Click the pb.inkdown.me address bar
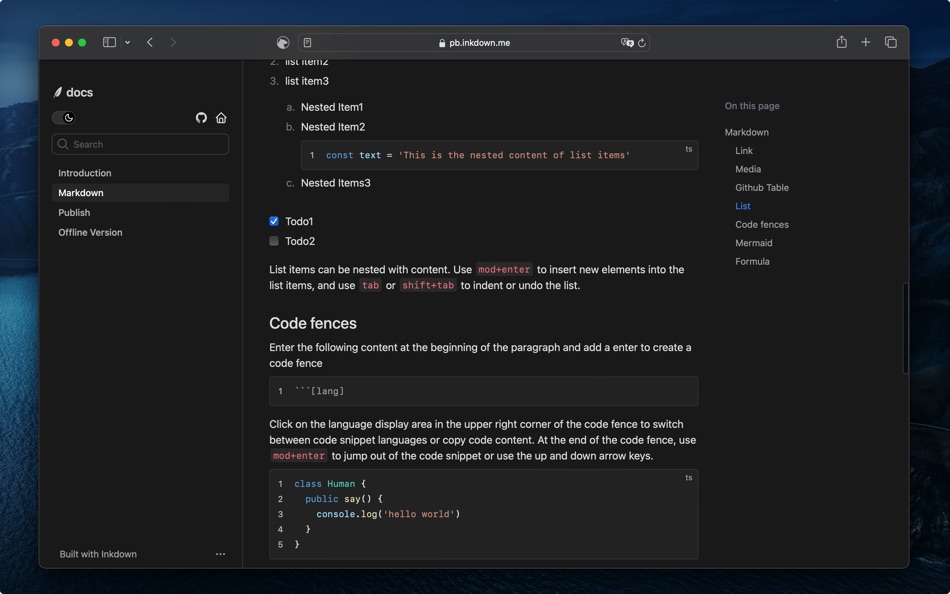950x594 pixels. pyautogui.click(x=473, y=42)
